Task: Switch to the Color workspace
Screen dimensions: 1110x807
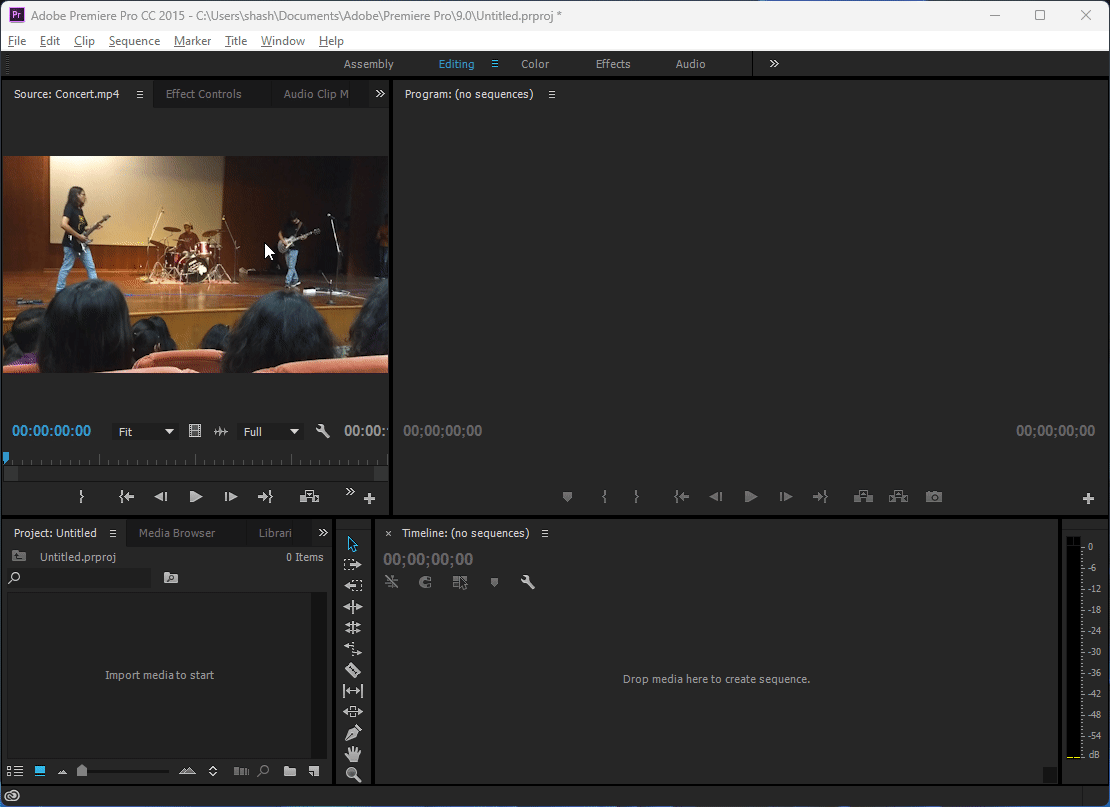Action: coord(535,64)
